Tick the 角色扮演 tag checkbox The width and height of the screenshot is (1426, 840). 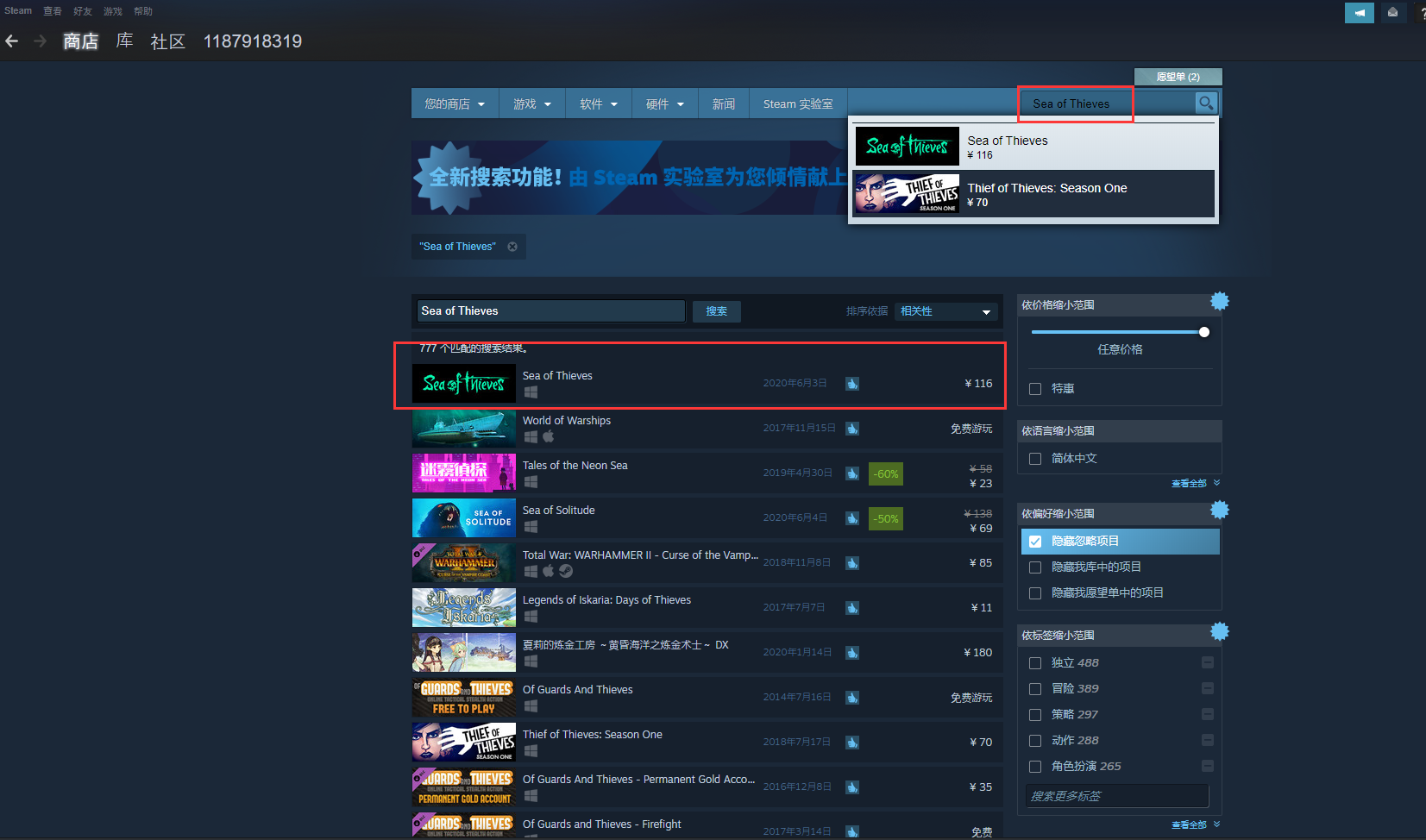point(1035,767)
